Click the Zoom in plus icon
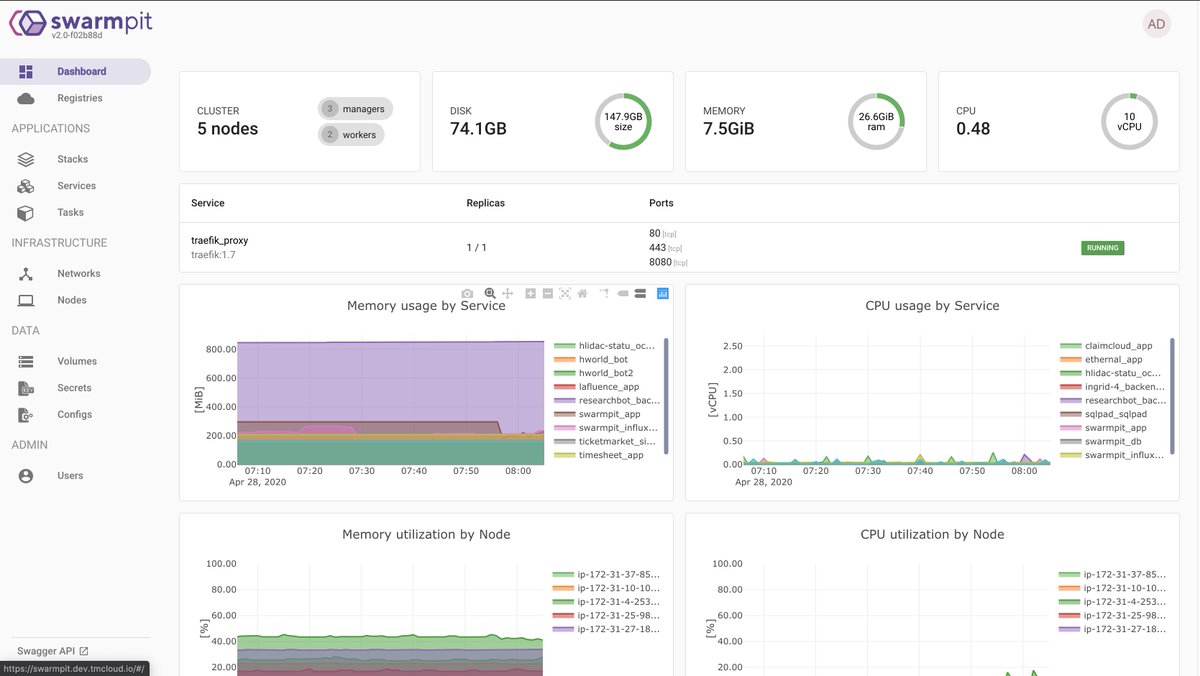Image resolution: width=1200 pixels, height=676 pixels. (531, 293)
